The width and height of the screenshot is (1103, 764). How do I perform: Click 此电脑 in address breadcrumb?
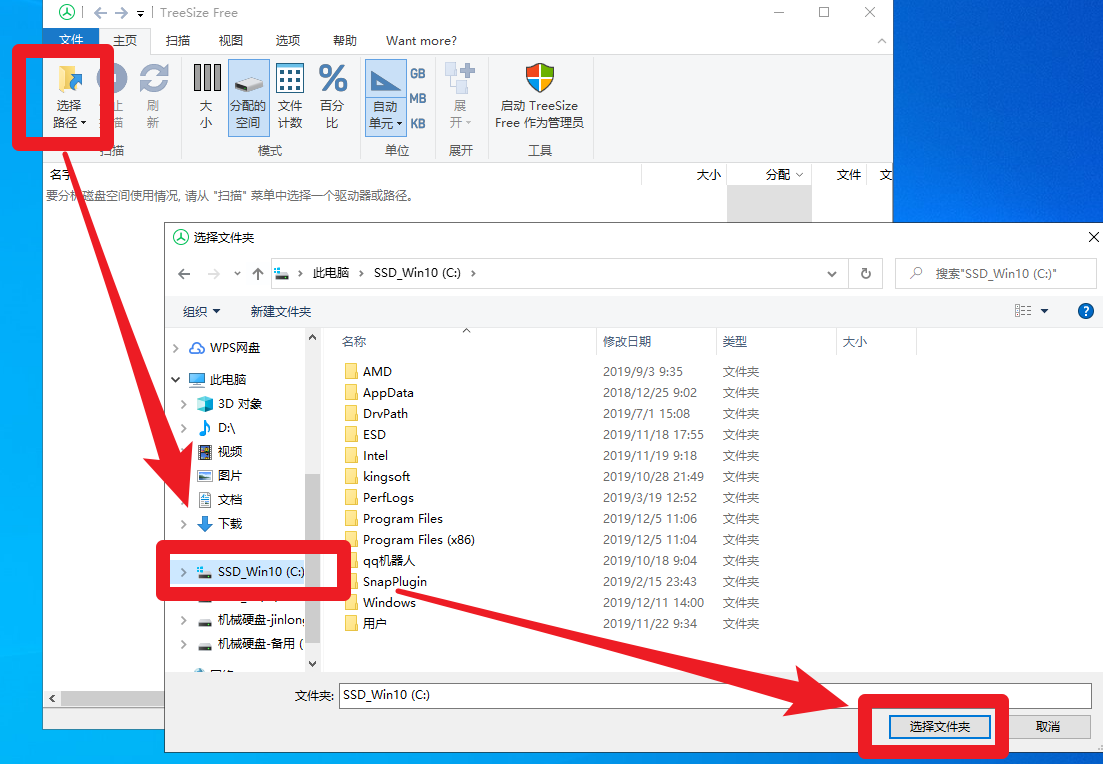click(x=331, y=273)
